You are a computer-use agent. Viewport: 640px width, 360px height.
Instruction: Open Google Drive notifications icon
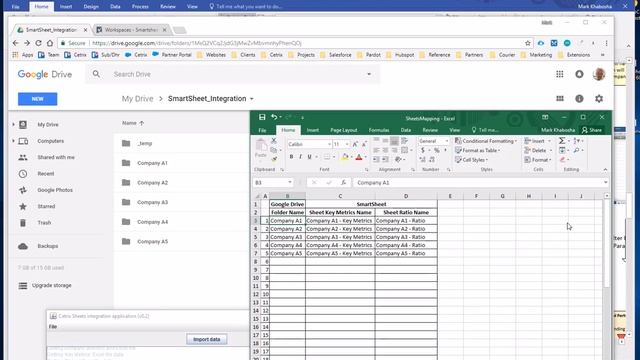pos(579,74)
